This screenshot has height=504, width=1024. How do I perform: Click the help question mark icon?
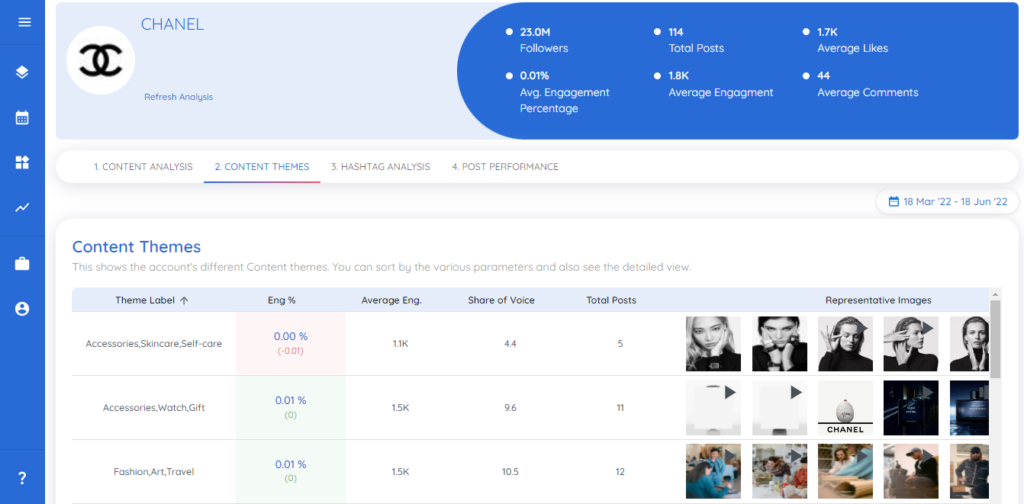[22, 479]
